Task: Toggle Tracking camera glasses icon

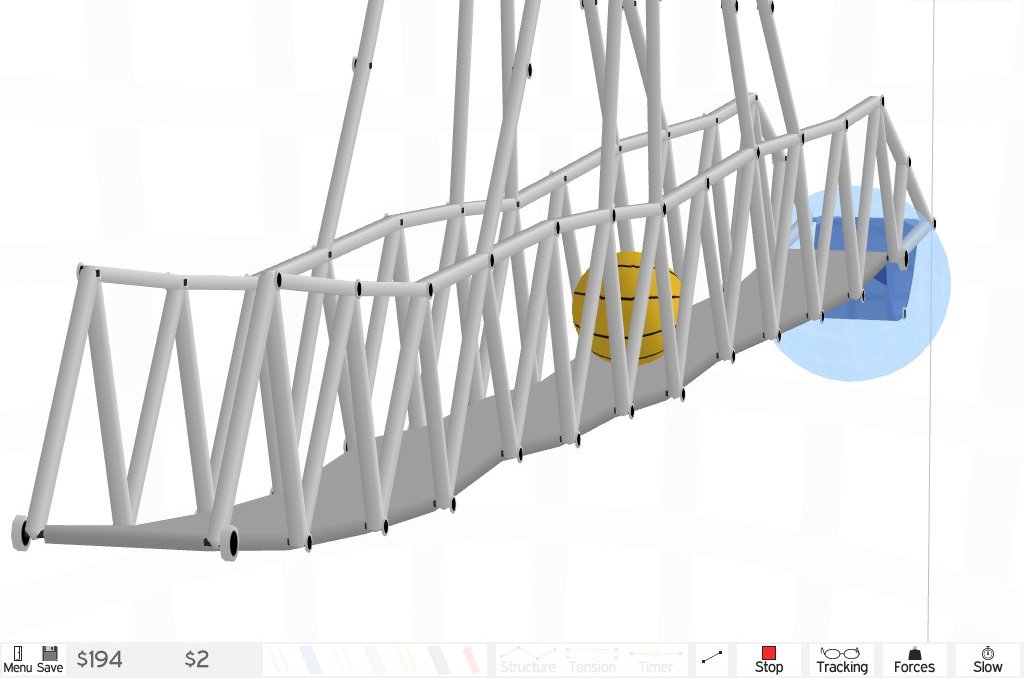Action: point(841,659)
